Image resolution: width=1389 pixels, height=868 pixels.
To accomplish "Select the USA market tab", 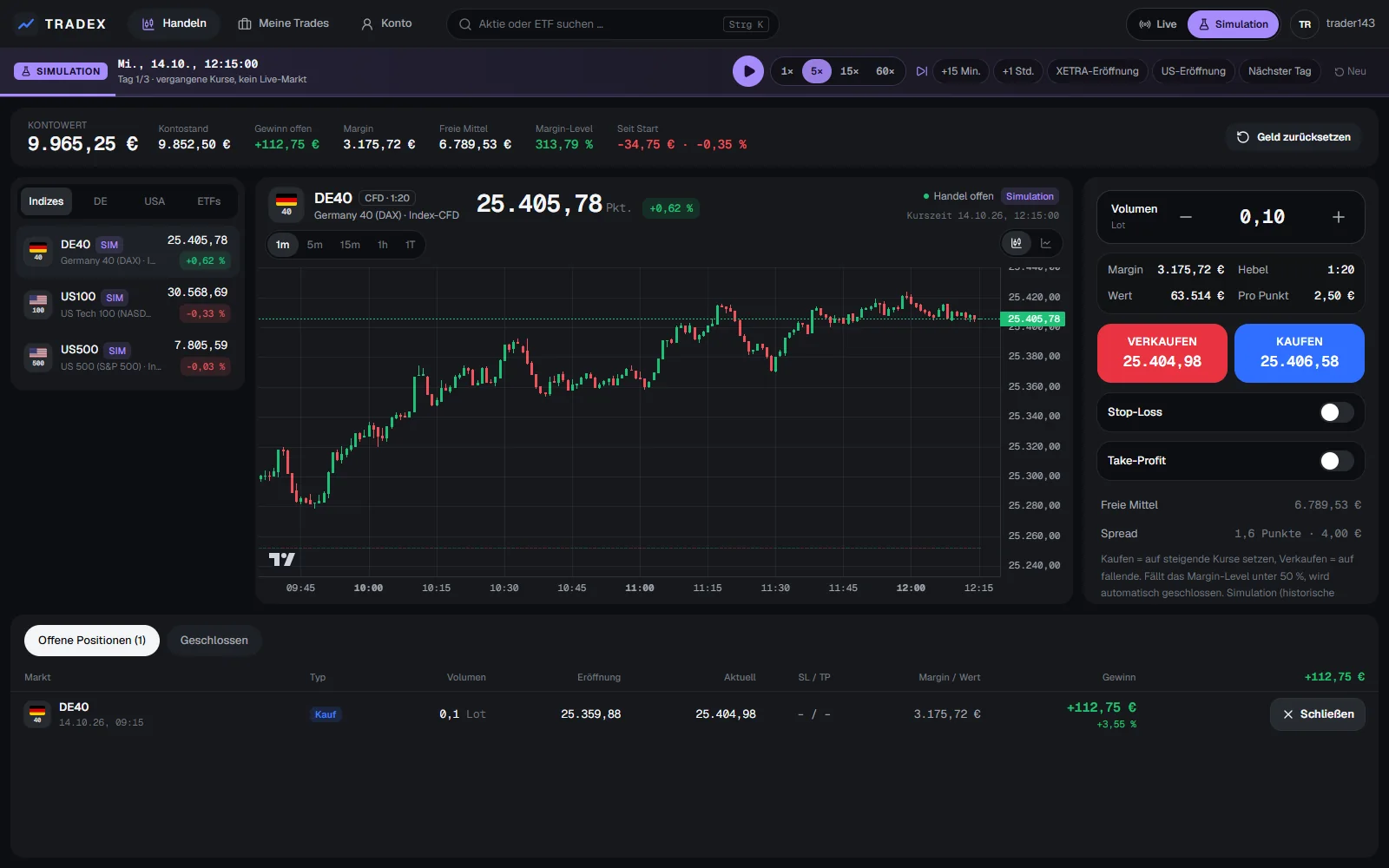I will [155, 201].
